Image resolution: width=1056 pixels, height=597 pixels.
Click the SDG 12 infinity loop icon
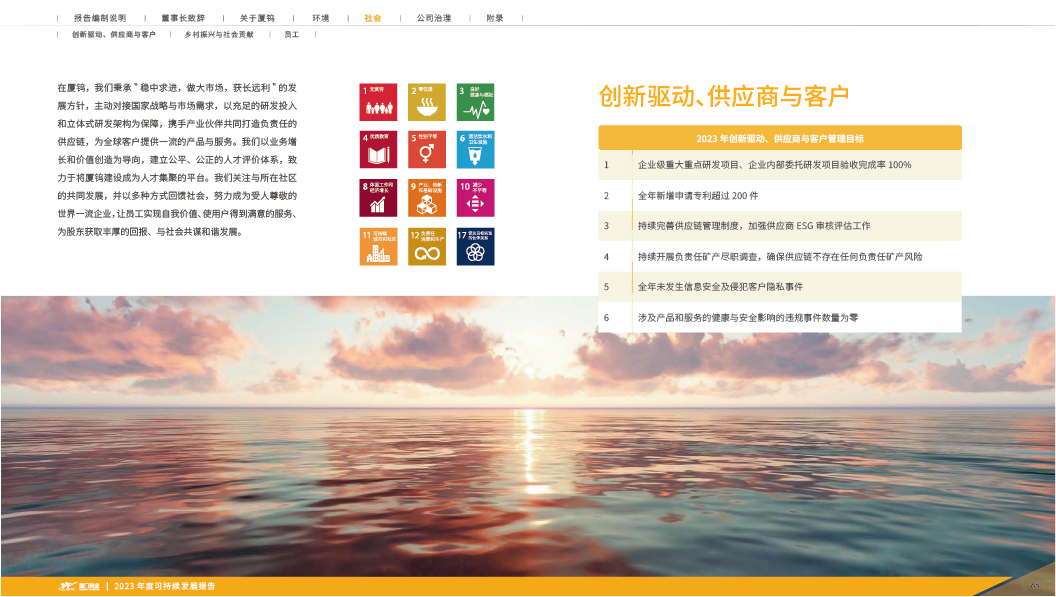click(427, 246)
